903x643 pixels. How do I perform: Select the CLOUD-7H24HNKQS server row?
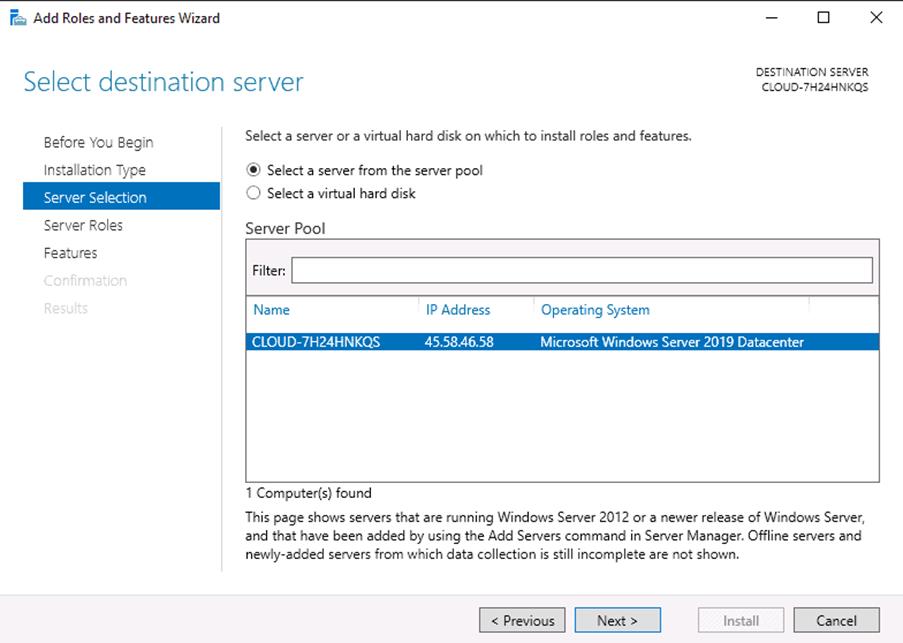pyautogui.click(x=316, y=342)
